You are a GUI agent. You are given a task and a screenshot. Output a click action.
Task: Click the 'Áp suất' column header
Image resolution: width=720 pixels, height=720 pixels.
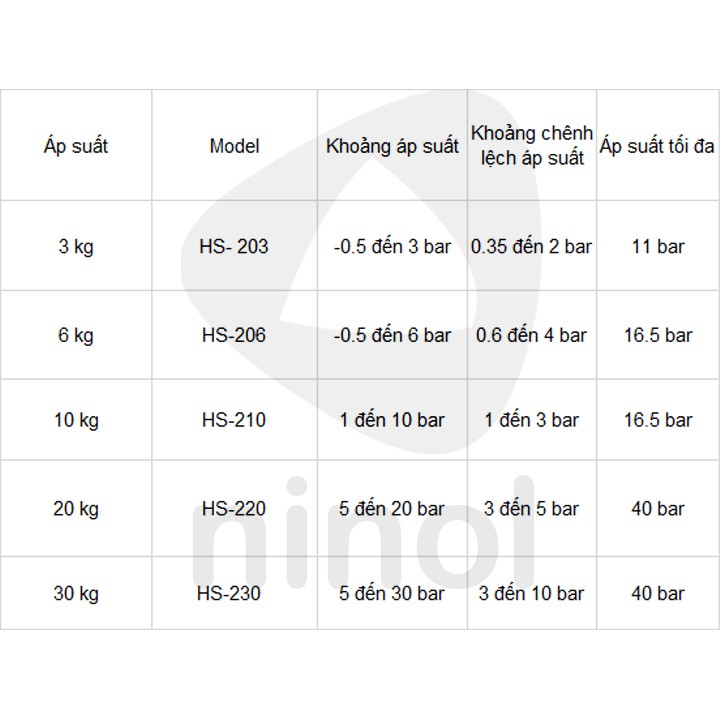click(x=76, y=146)
